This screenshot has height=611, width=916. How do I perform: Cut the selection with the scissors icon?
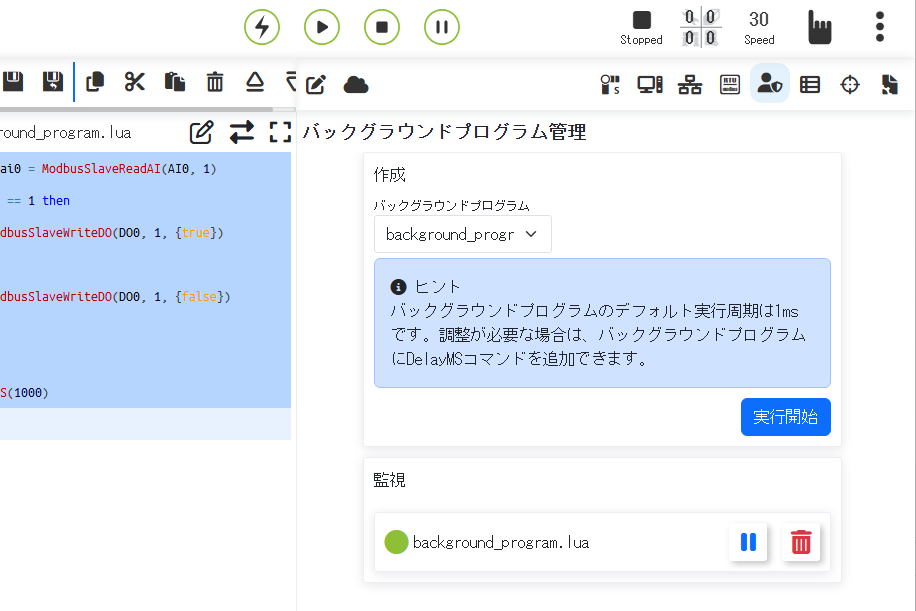pyautogui.click(x=134, y=81)
